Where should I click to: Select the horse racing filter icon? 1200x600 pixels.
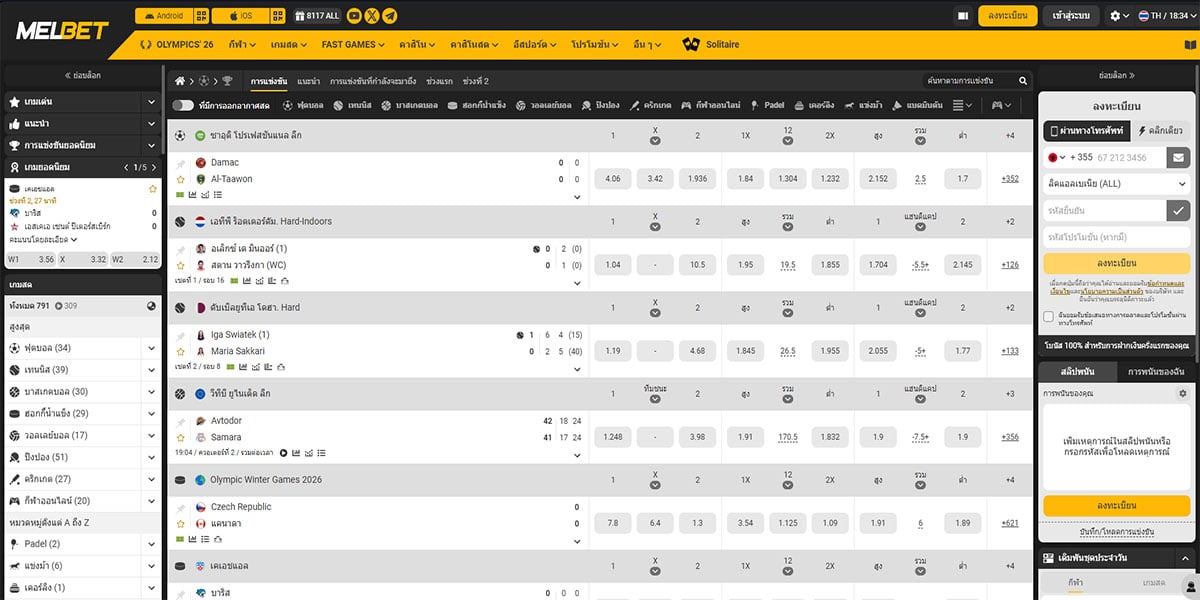tap(848, 105)
